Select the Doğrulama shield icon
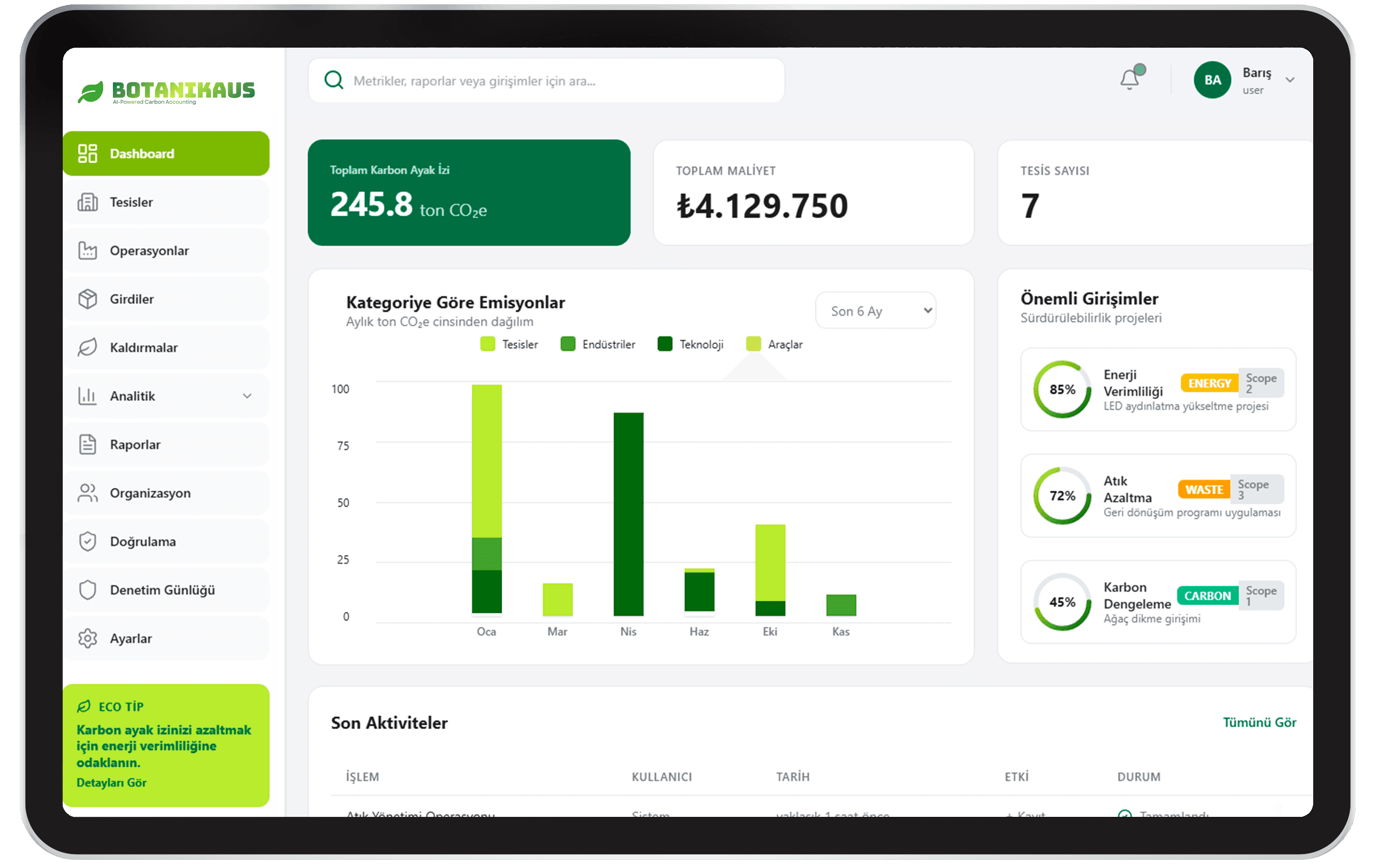The image size is (1375, 868). [88, 541]
